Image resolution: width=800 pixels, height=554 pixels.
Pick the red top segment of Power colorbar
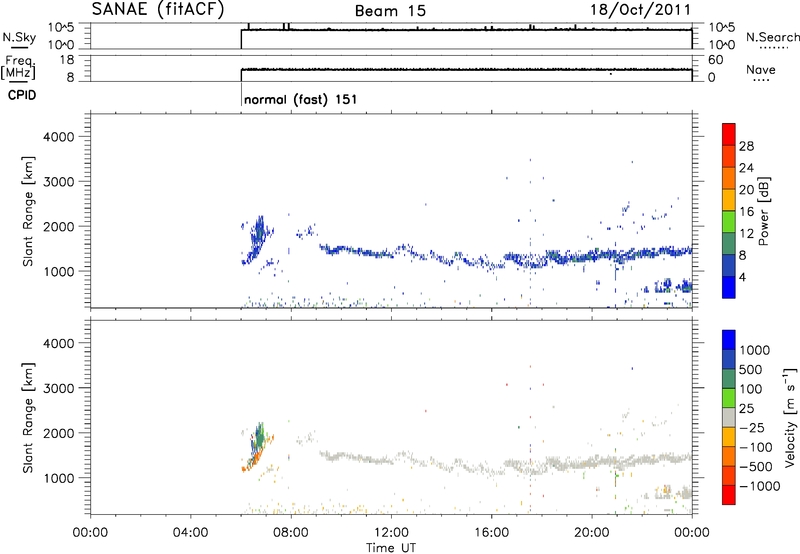(729, 134)
